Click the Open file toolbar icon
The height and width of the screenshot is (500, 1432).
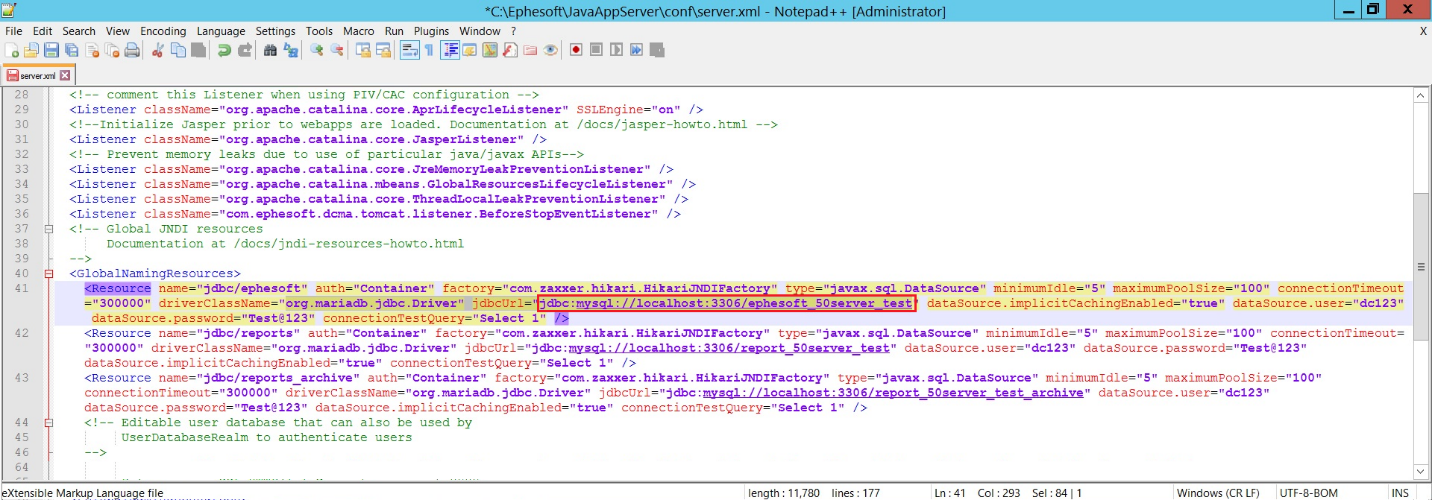point(31,50)
